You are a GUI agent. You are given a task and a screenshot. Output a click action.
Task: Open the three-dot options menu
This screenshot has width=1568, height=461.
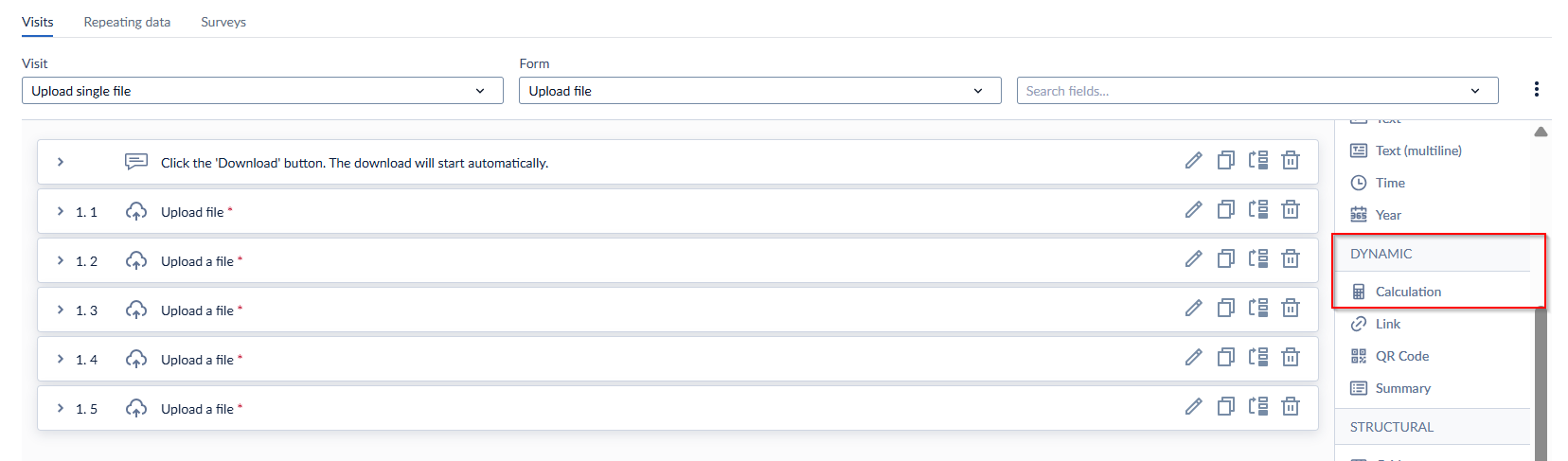(x=1536, y=89)
